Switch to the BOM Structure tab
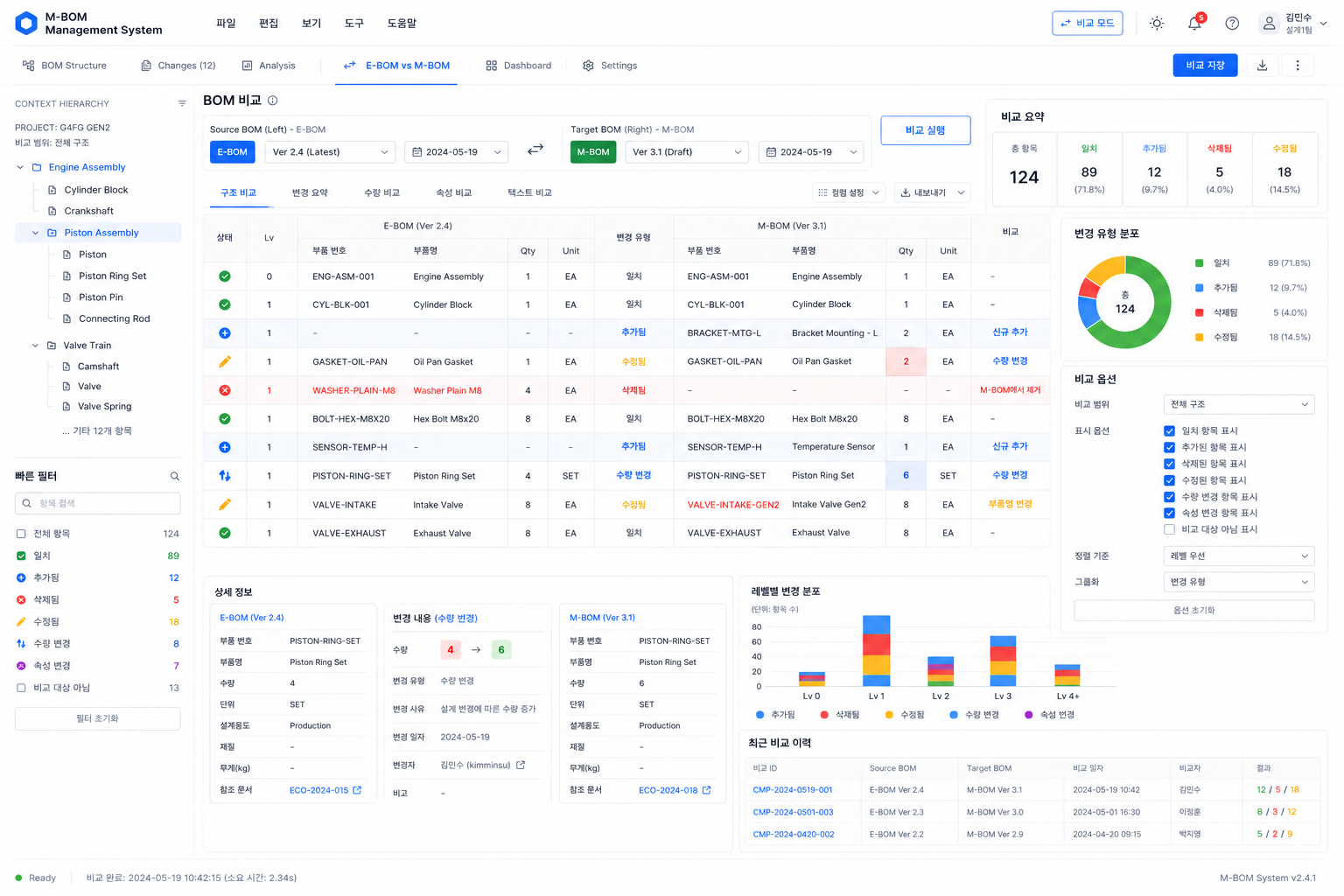This screenshot has width=1344, height=896. coord(65,66)
